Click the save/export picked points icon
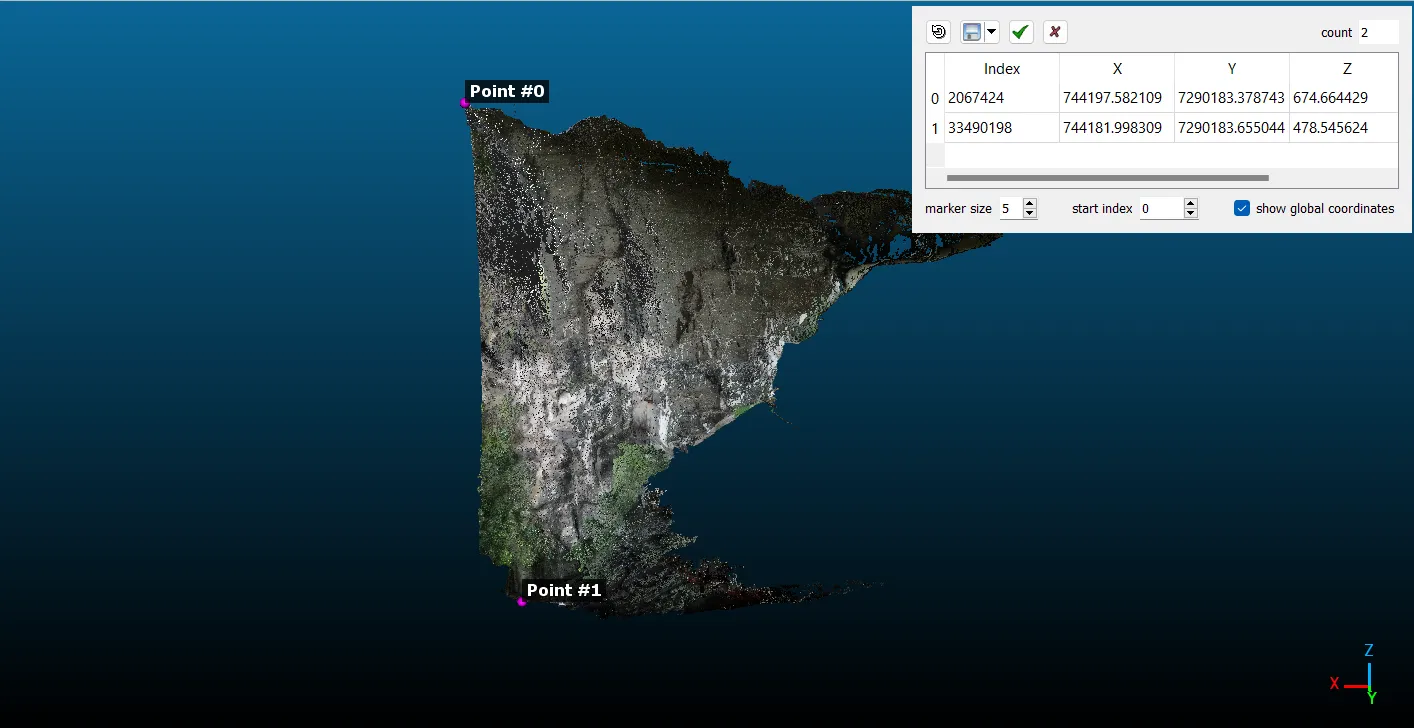The height and width of the screenshot is (728, 1414). point(971,32)
